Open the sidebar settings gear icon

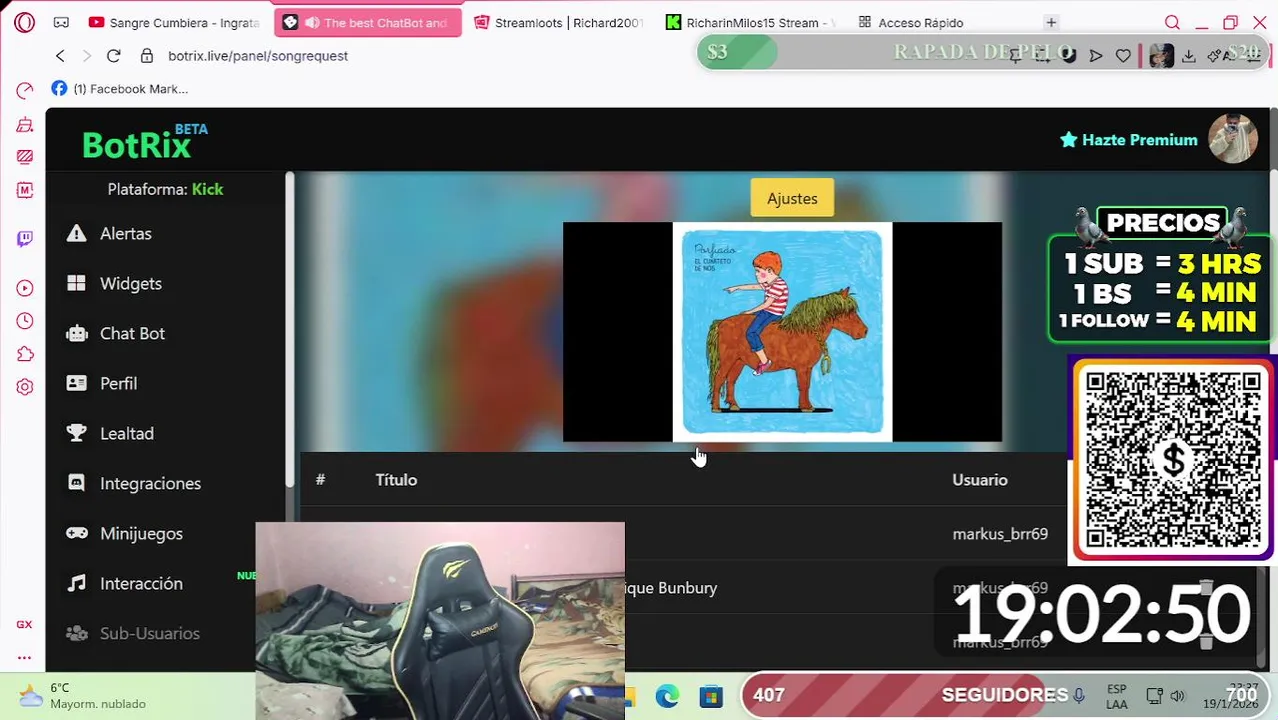click(x=25, y=387)
